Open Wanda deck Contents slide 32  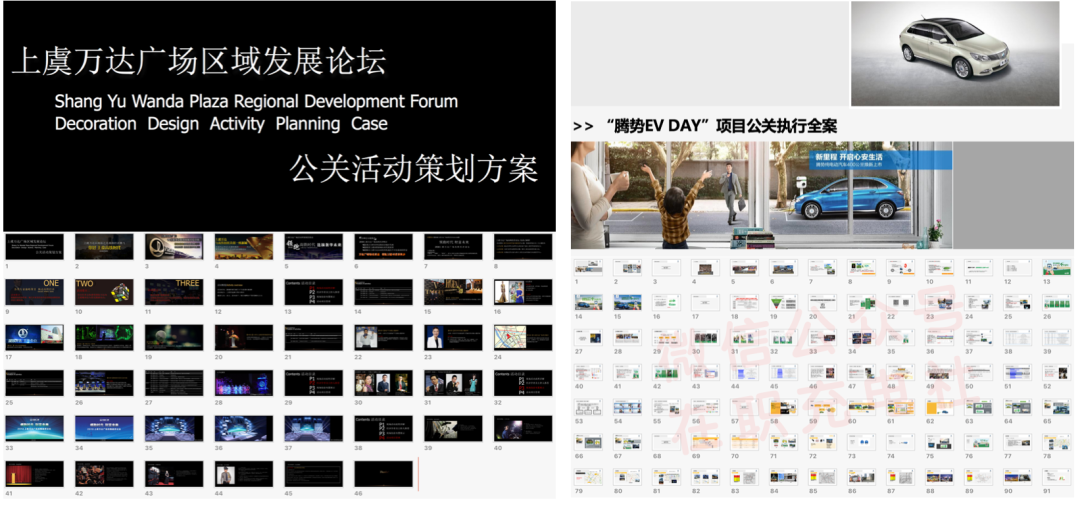(523, 383)
